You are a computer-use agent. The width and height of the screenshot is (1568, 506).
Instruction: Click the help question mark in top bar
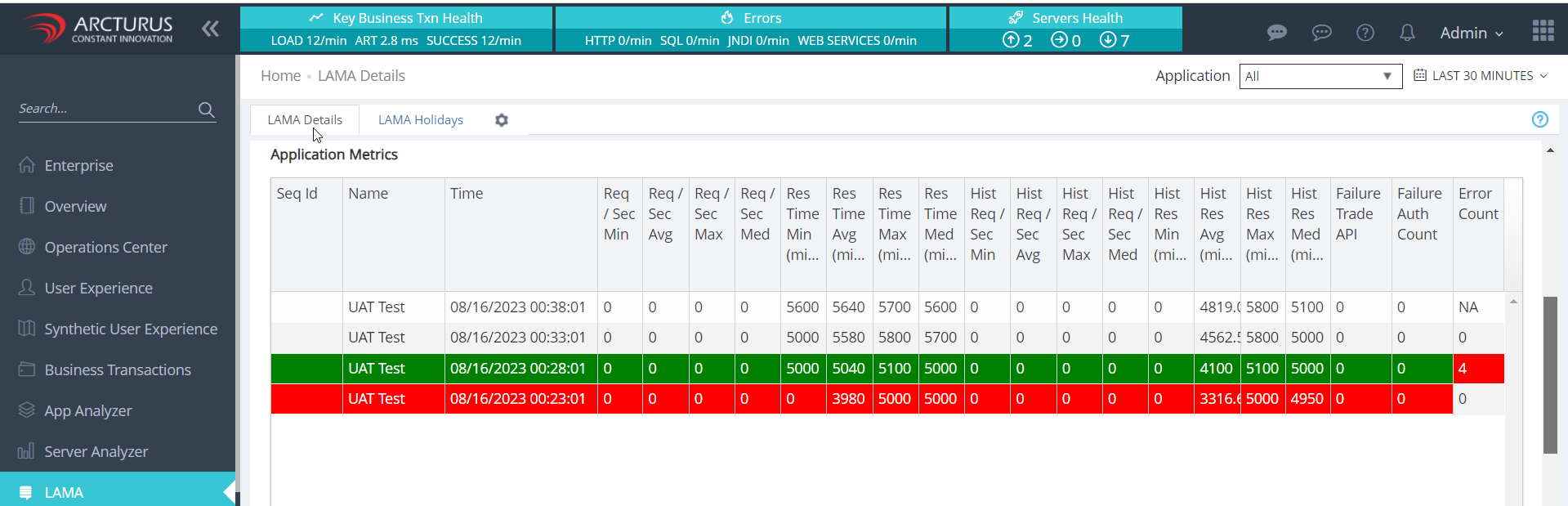[1365, 33]
